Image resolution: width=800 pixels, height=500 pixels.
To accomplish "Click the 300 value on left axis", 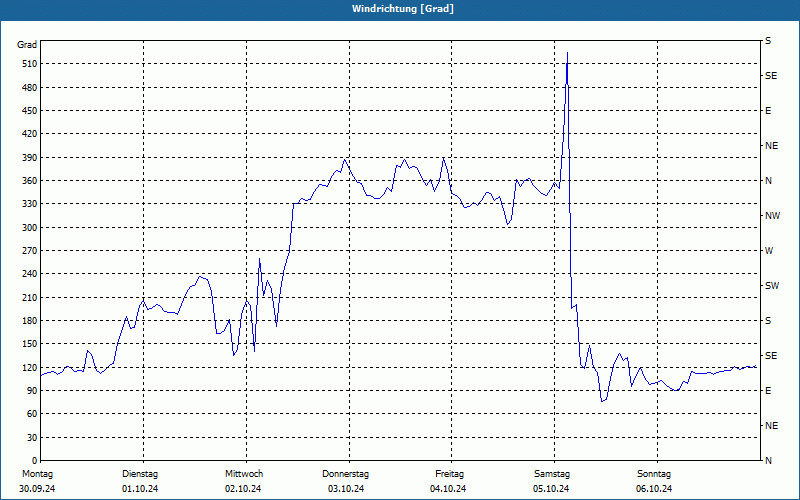I will pos(29,227).
